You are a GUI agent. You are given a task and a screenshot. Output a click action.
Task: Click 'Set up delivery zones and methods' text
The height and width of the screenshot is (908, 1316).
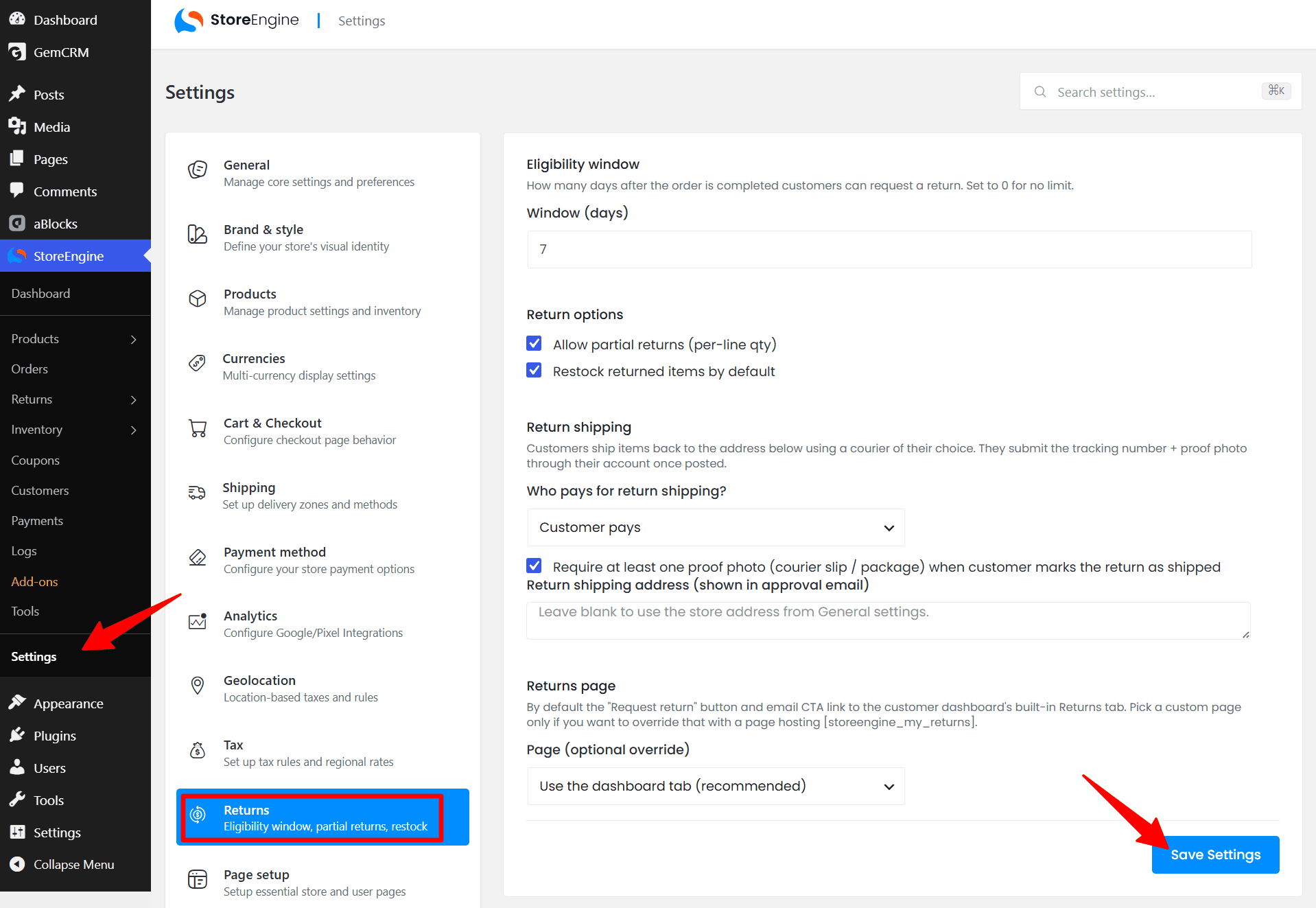pos(310,504)
